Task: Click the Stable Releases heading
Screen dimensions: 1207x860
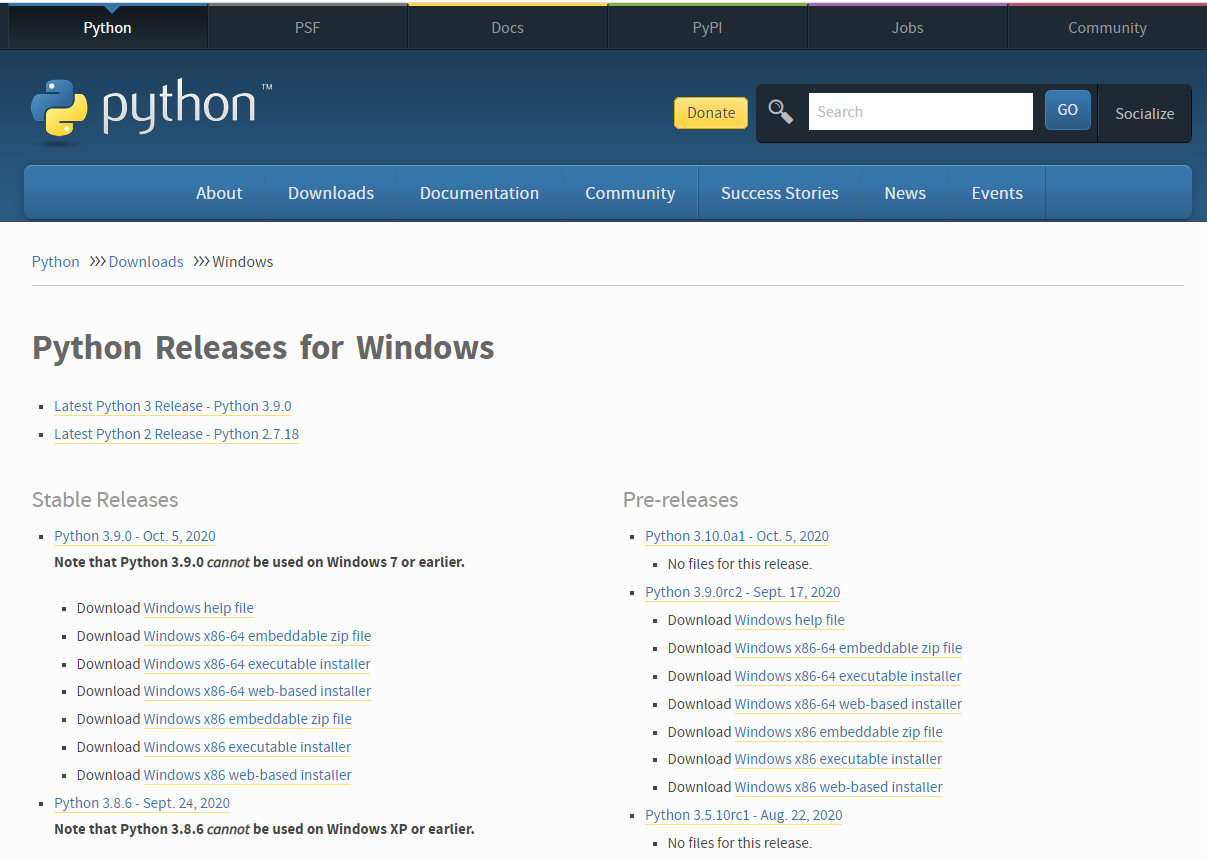Action: (x=105, y=500)
